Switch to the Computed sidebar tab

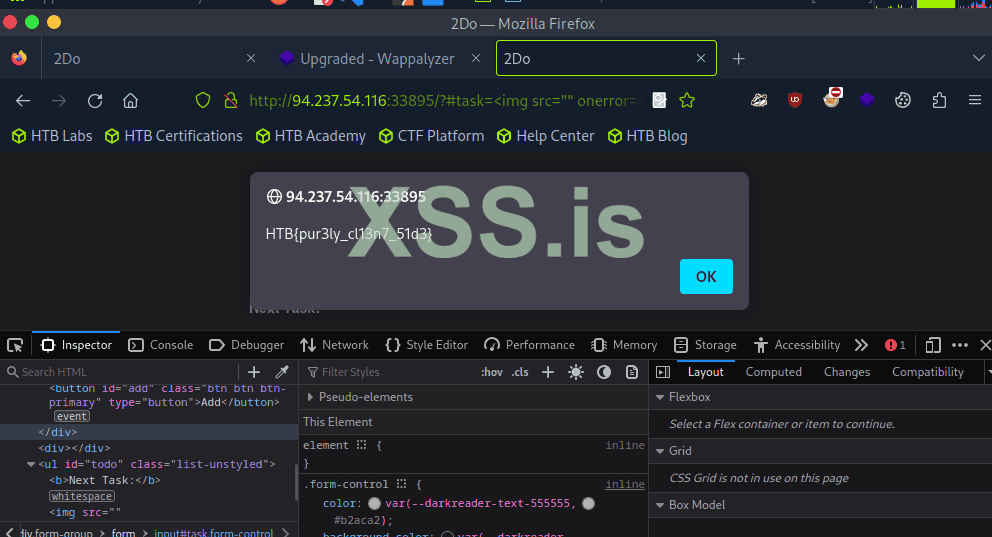click(773, 372)
